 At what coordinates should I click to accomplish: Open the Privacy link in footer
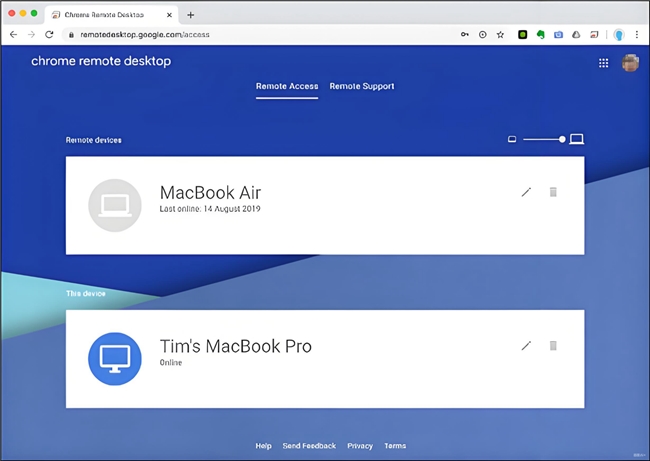pyautogui.click(x=360, y=446)
